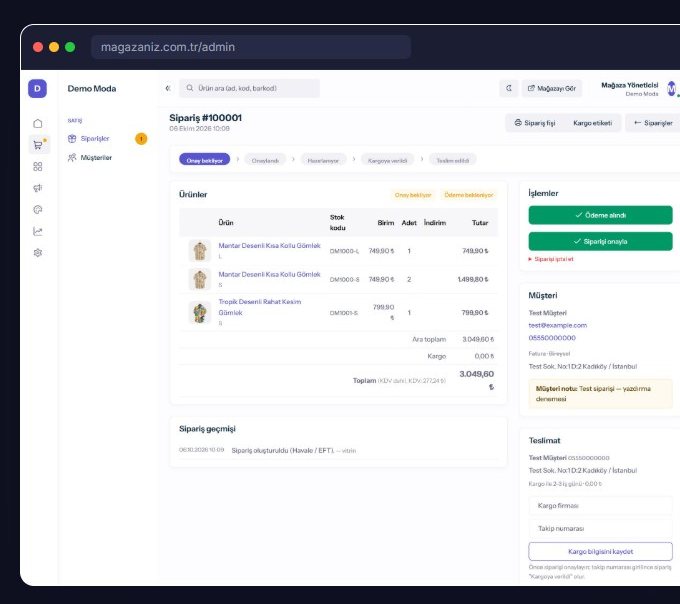Viewport: 680px width, 604px height.
Task: Click the yellow minimize window dot
Action: [x=54, y=47]
